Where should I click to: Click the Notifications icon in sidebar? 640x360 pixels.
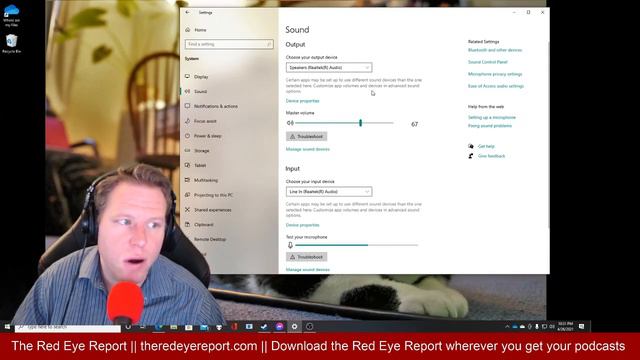point(187,106)
